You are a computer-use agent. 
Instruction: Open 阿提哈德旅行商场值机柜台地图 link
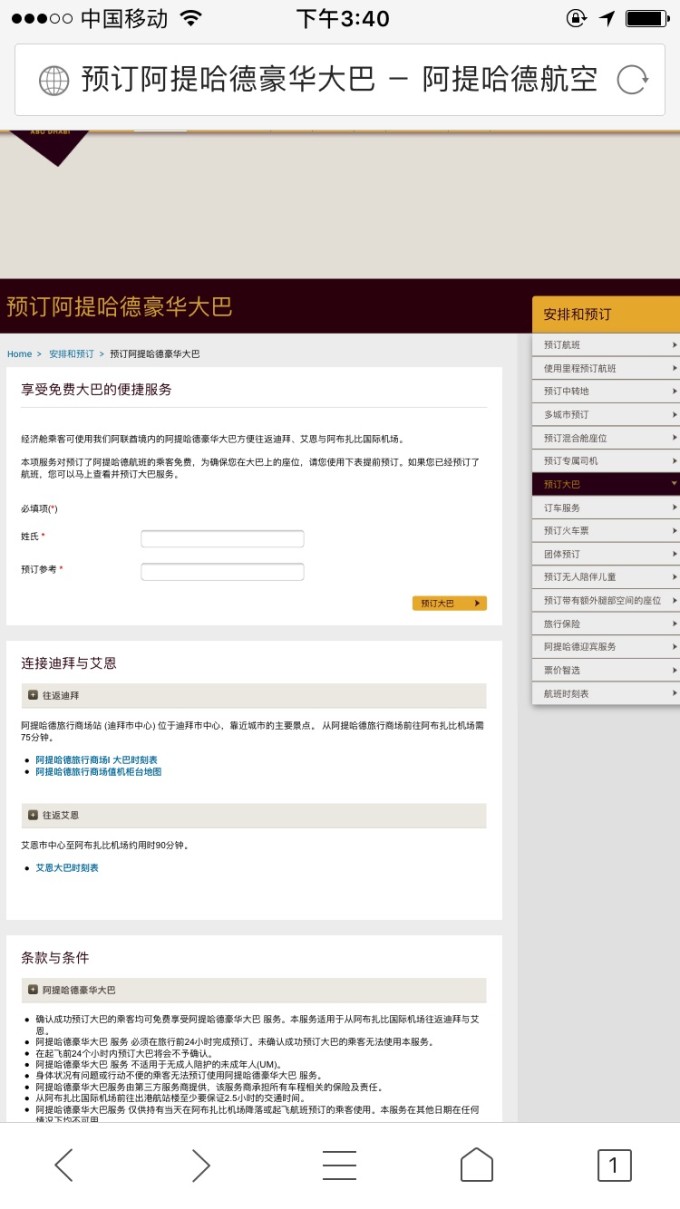pos(98,772)
